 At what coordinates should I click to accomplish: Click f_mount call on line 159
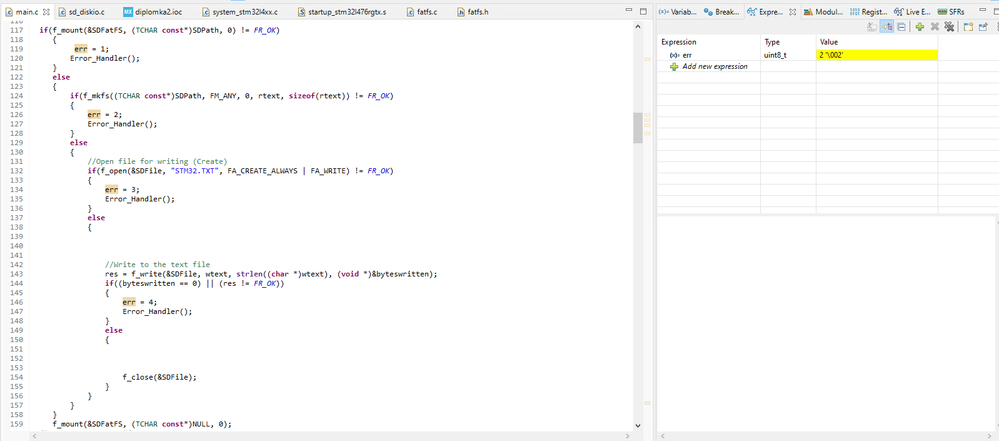(143, 424)
